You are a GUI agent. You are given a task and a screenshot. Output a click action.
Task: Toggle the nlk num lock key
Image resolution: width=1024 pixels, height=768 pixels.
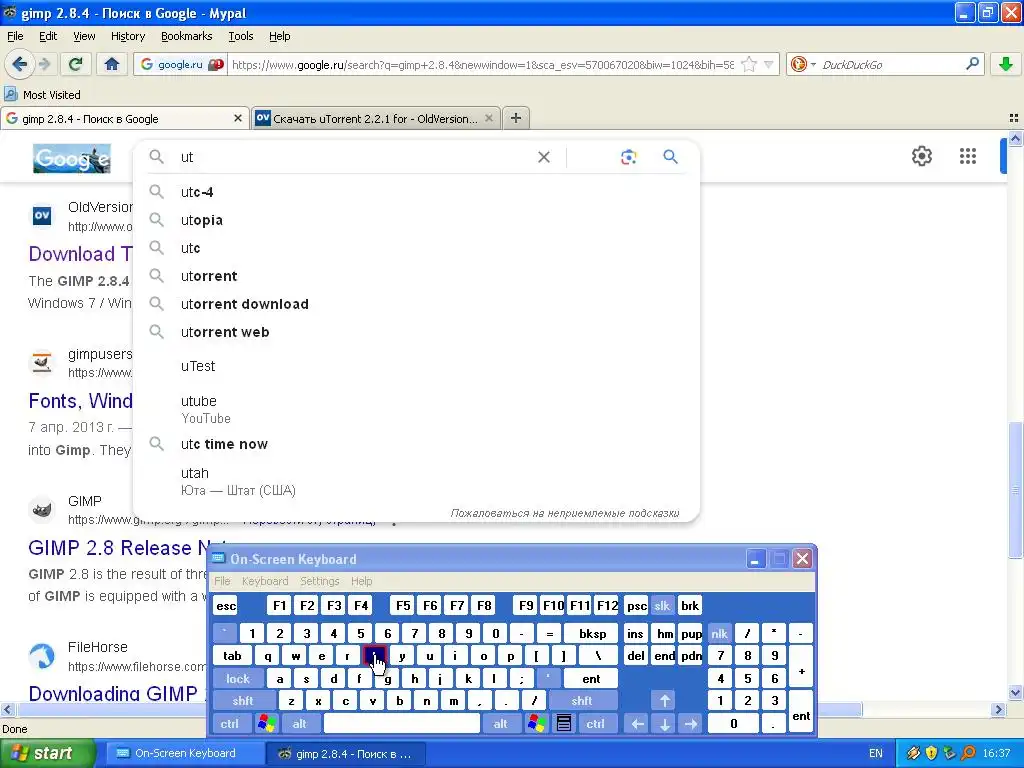[x=719, y=633]
